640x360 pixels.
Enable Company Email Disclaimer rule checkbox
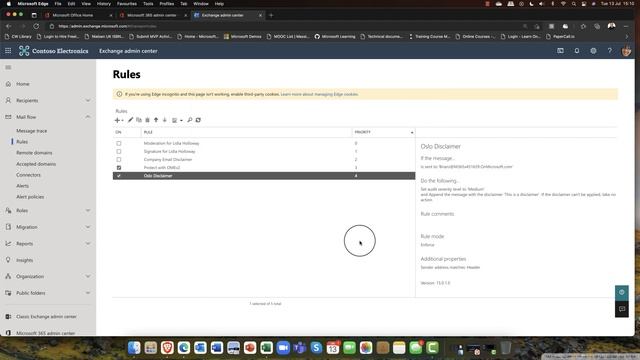119,160
